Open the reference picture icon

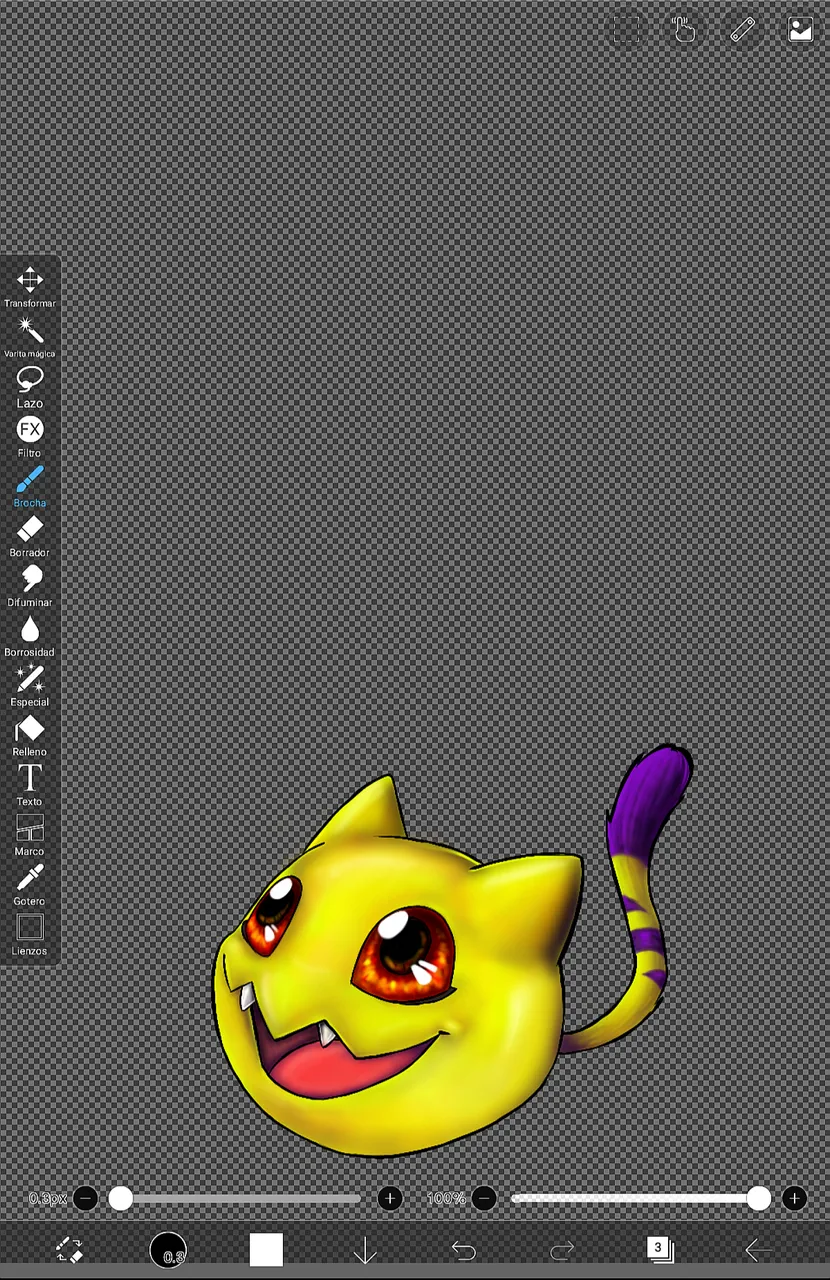tap(801, 30)
